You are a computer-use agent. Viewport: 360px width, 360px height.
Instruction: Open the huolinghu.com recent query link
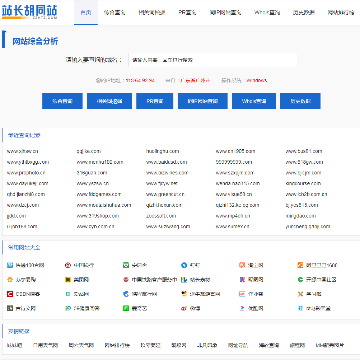[x=162, y=151]
